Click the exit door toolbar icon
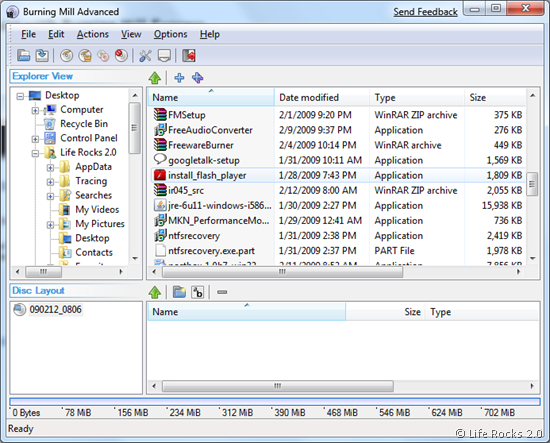This screenshot has height=443, width=550. (x=188, y=55)
